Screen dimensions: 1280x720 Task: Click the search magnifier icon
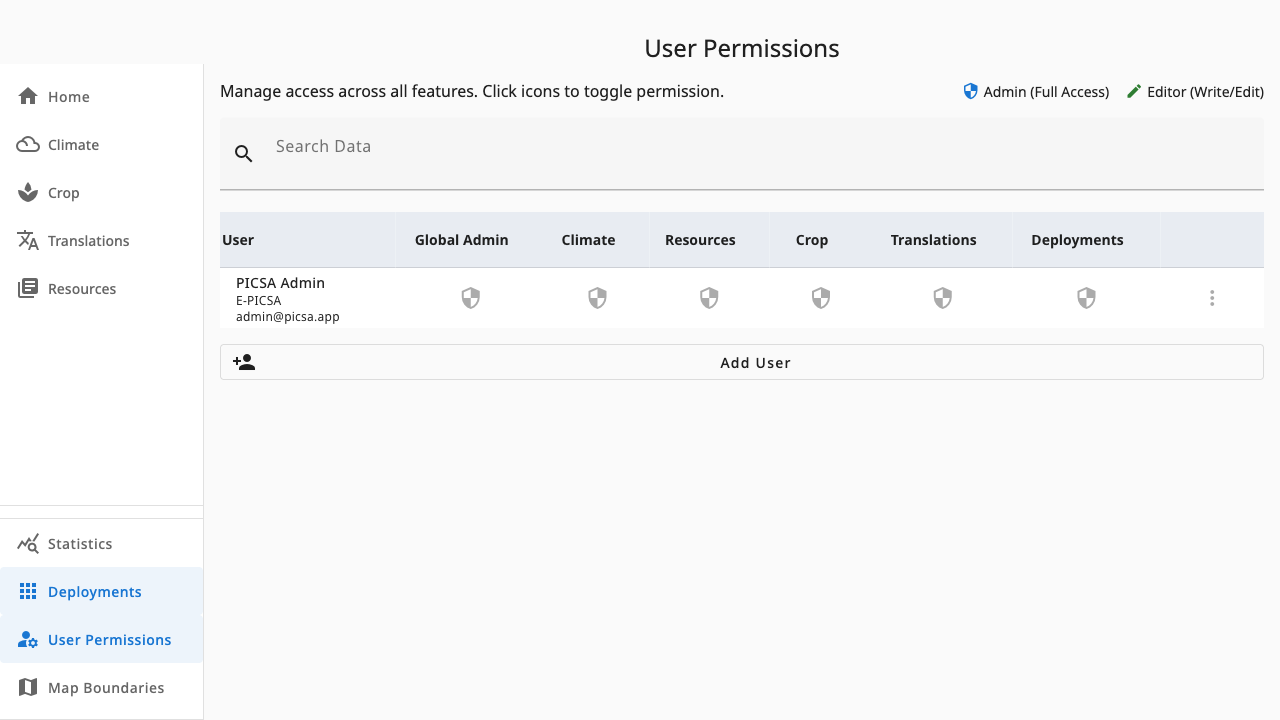tap(244, 153)
